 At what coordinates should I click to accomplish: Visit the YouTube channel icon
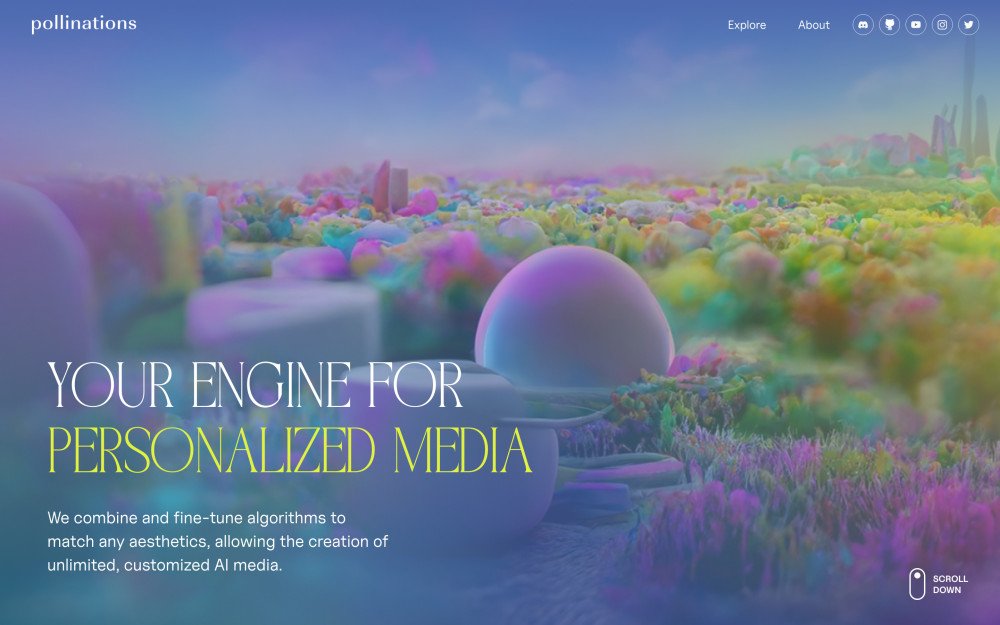(x=916, y=25)
